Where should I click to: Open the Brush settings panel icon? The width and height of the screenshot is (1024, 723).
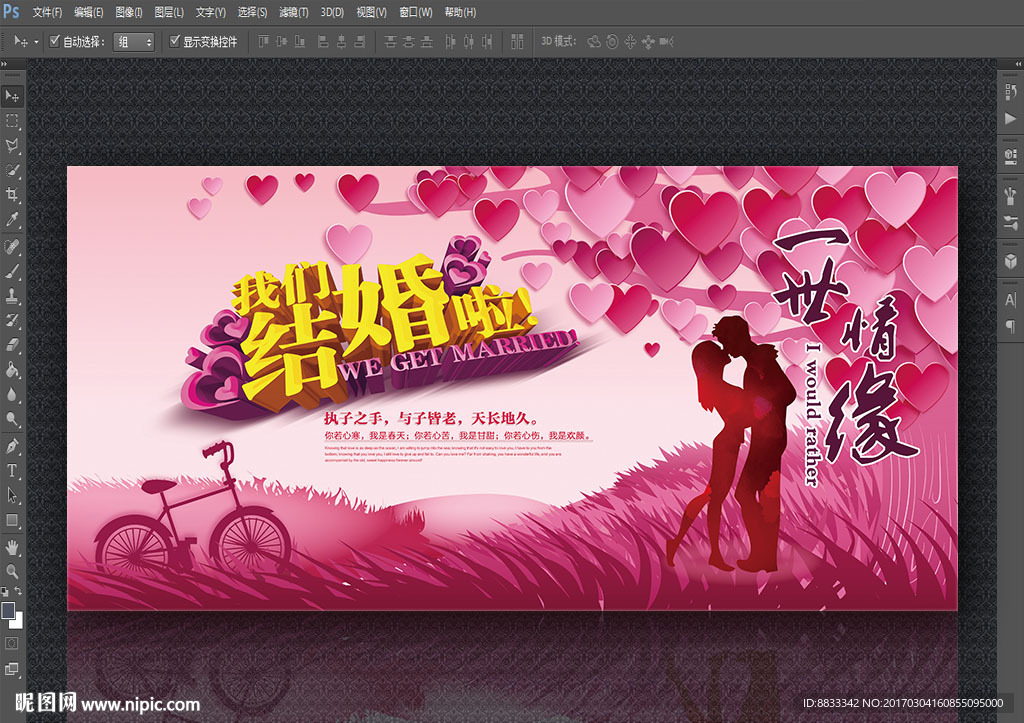1010,222
